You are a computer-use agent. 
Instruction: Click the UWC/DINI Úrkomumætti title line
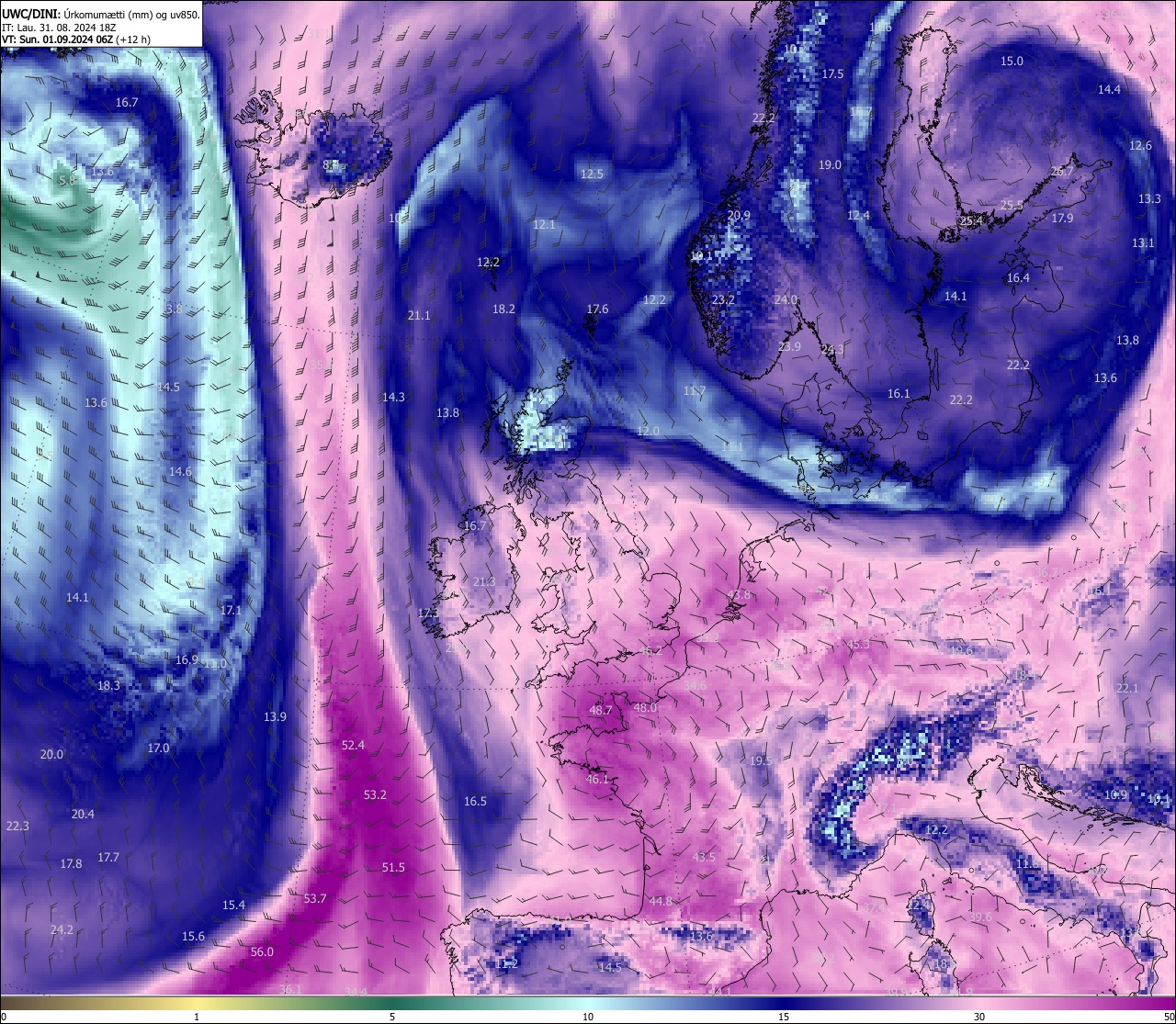tap(101, 15)
